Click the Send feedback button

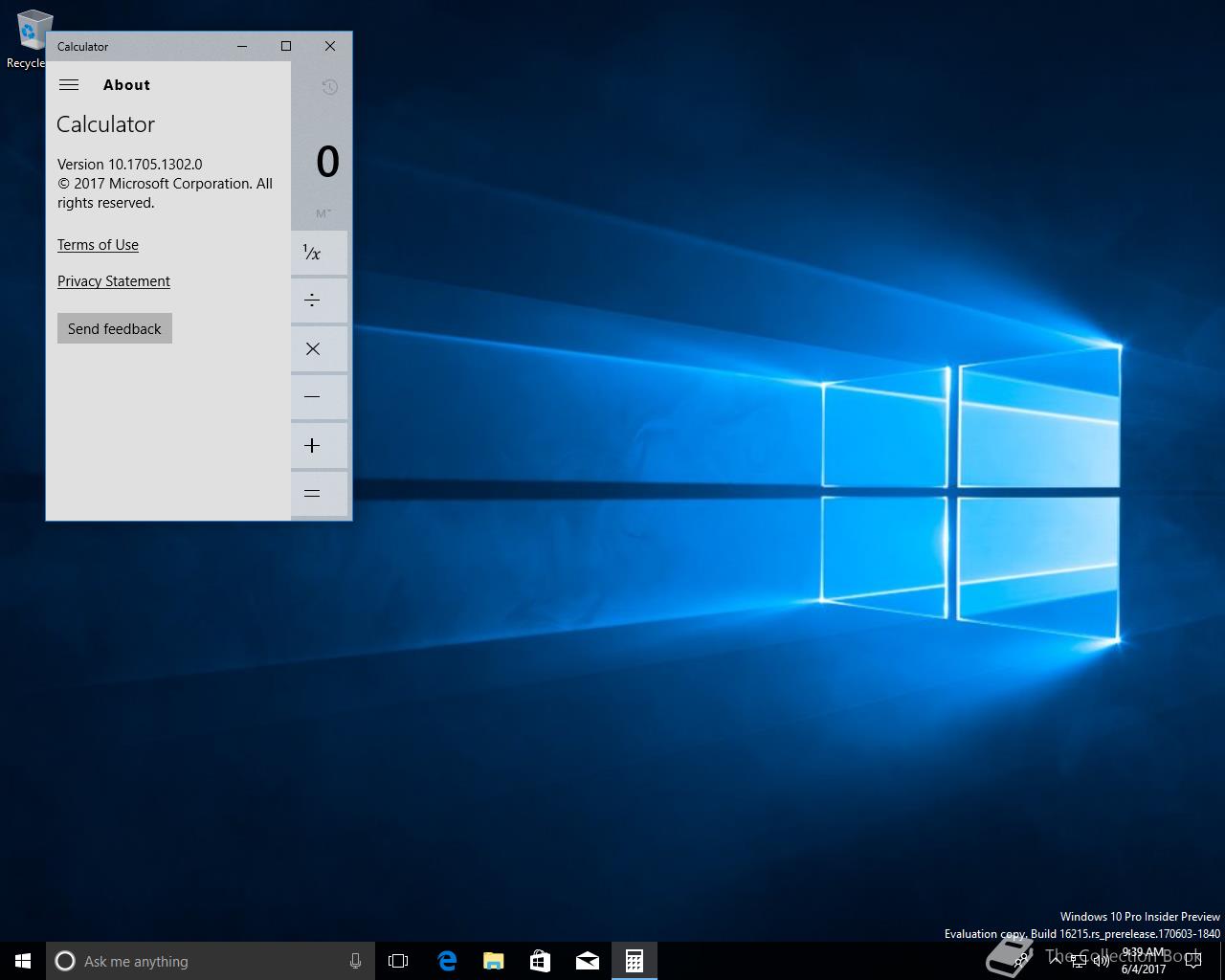coord(115,328)
